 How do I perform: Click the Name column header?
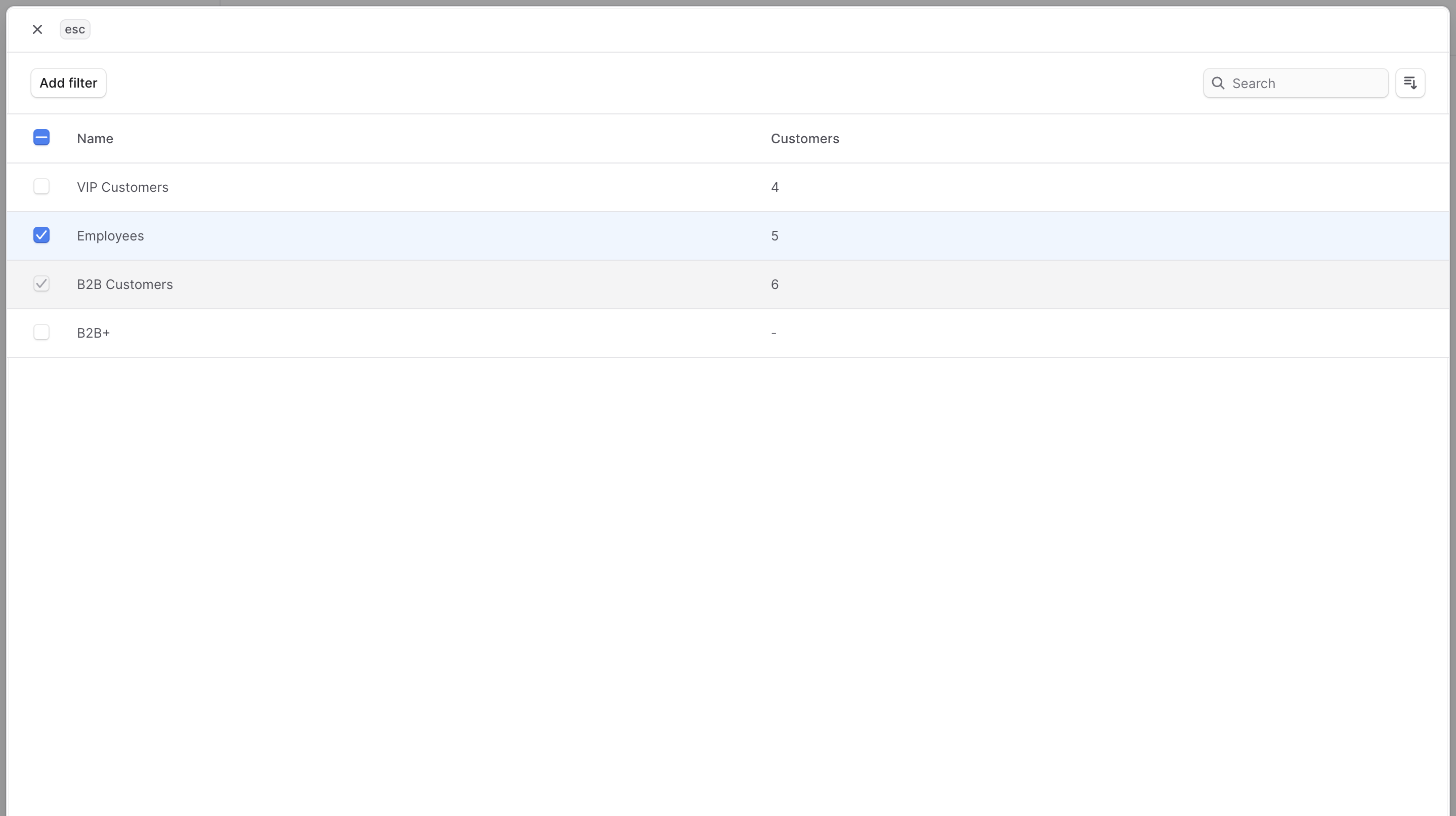click(95, 139)
